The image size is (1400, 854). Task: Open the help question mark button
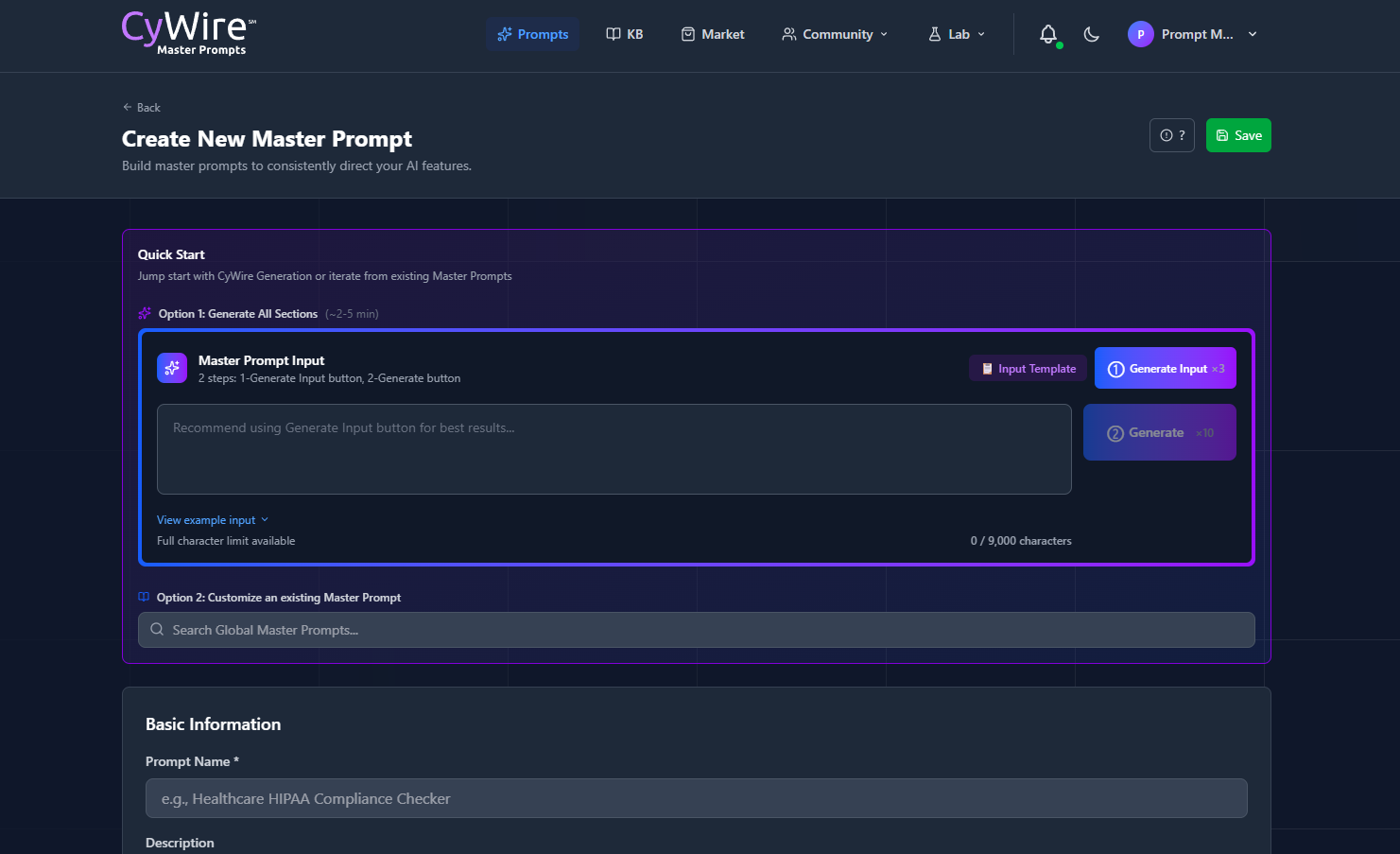[x=1172, y=135]
